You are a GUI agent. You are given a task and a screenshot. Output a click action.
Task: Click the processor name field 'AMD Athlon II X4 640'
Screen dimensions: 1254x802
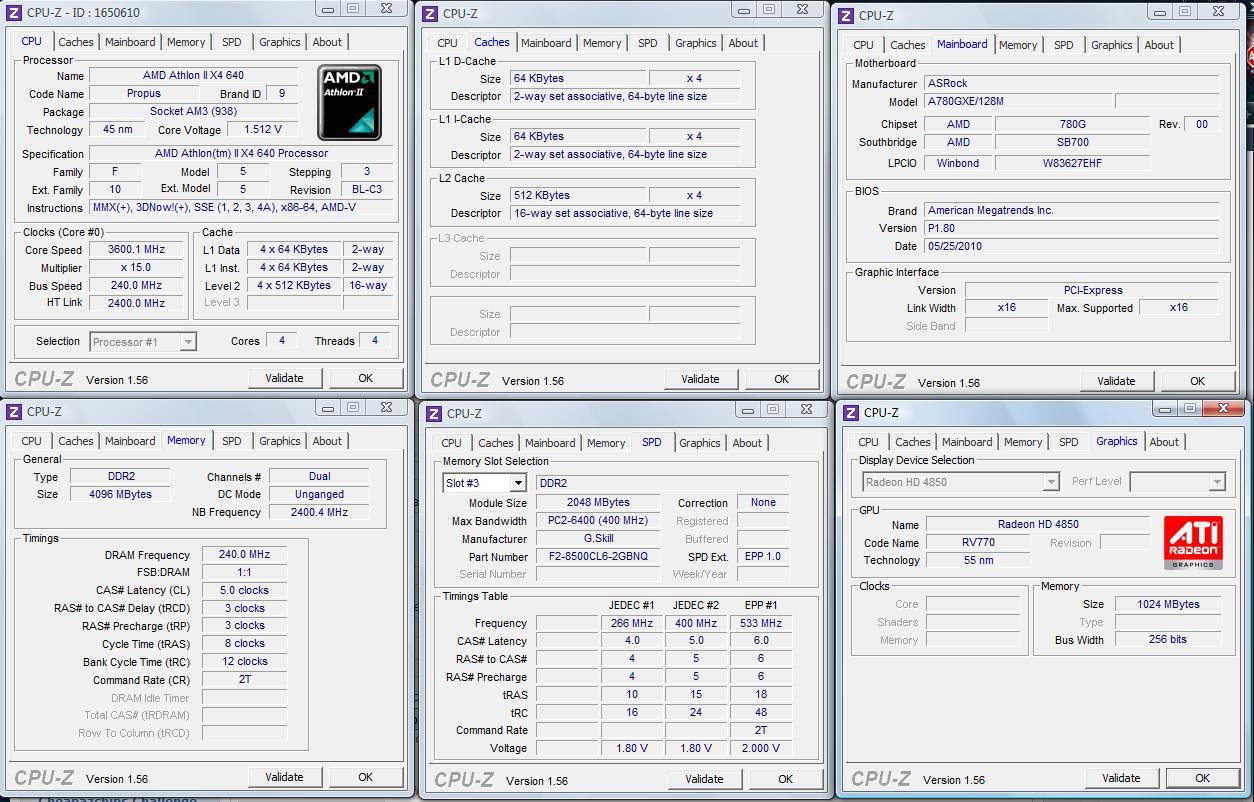pos(193,76)
